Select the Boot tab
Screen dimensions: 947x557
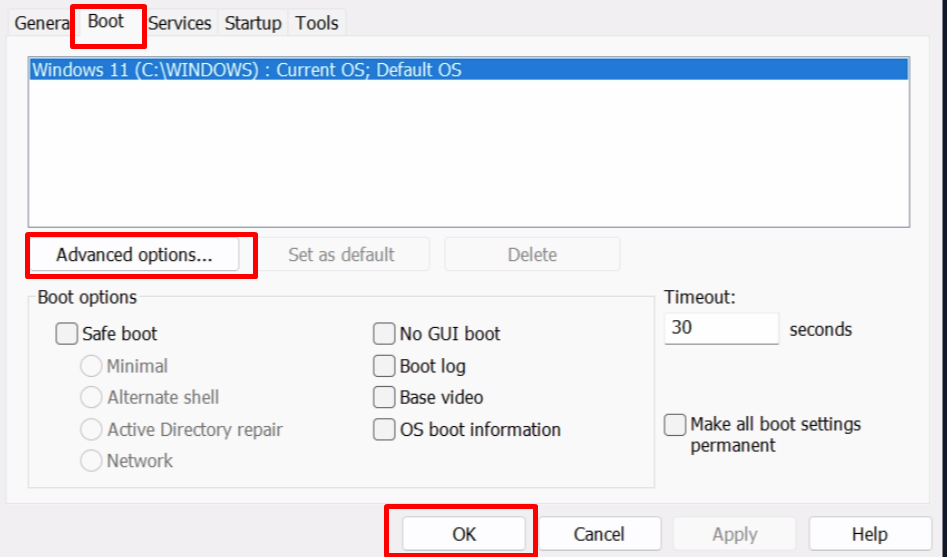[x=106, y=22]
